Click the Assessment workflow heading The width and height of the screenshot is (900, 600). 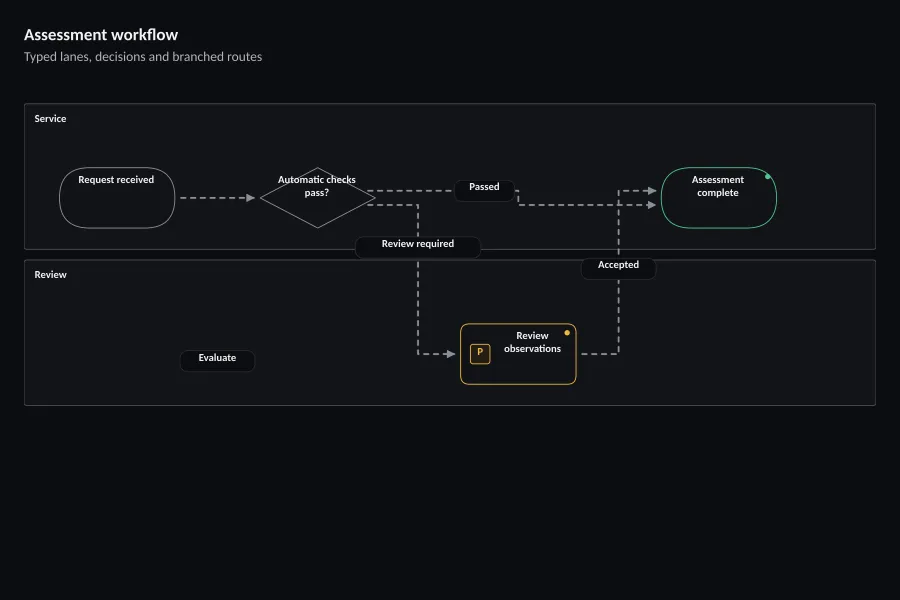tap(101, 35)
